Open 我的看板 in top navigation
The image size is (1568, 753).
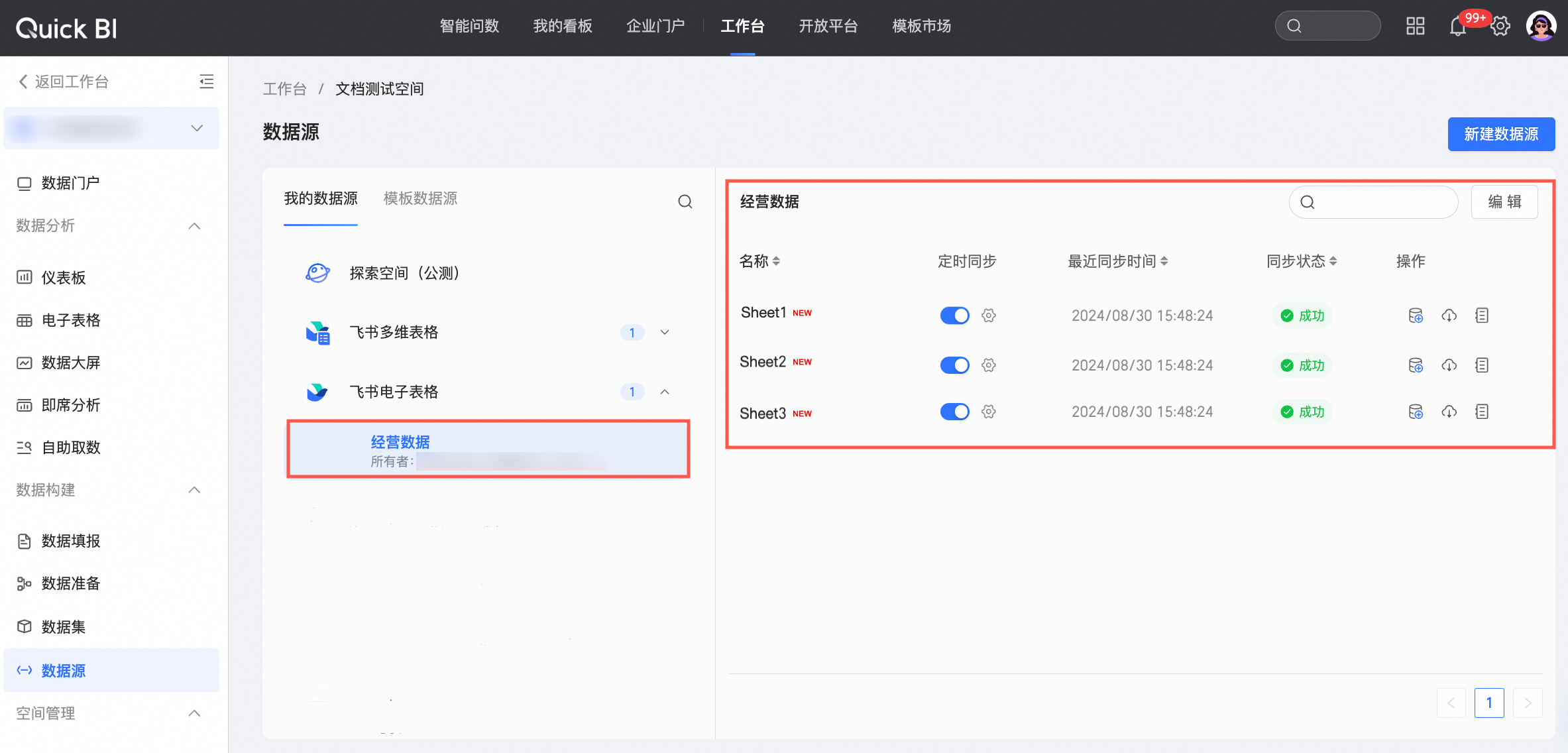coord(563,27)
